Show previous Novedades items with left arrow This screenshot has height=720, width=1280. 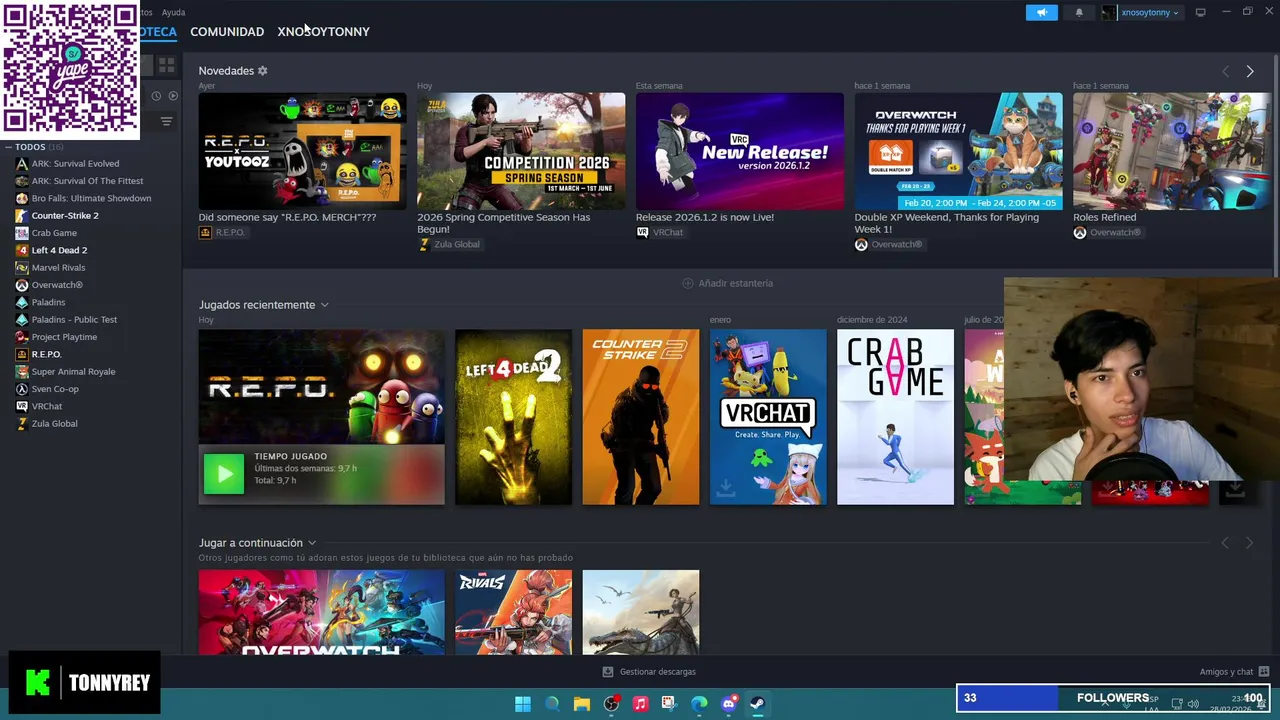[1225, 71]
